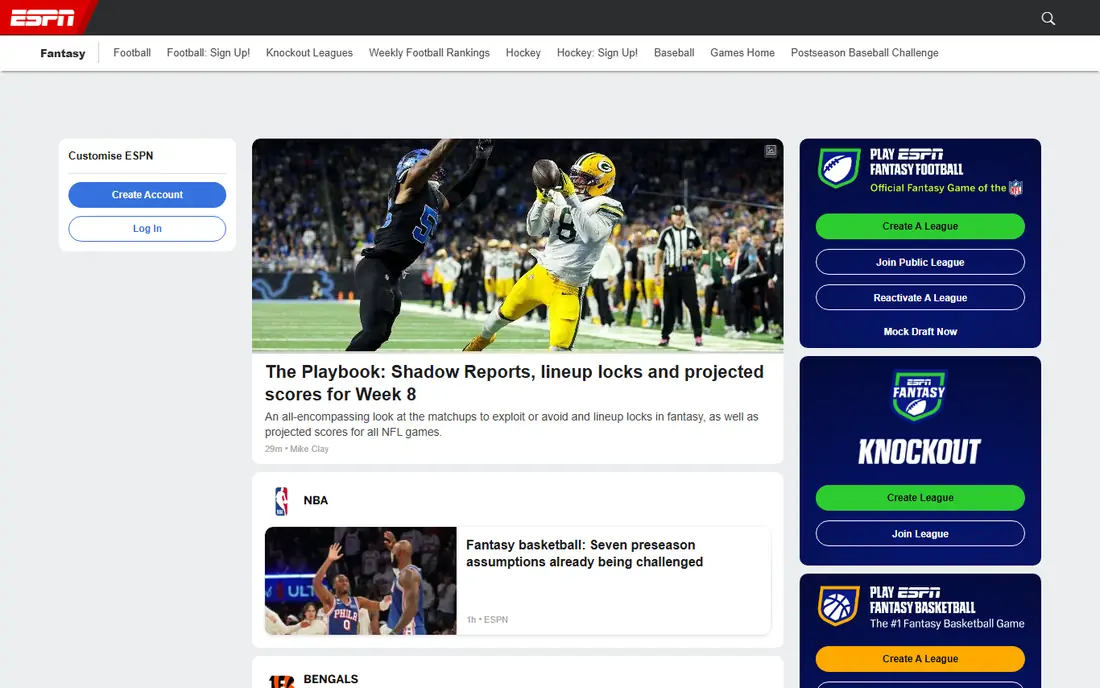The width and height of the screenshot is (1100, 688).
Task: Open Weekly Football Rankings nav item
Action: tap(429, 53)
